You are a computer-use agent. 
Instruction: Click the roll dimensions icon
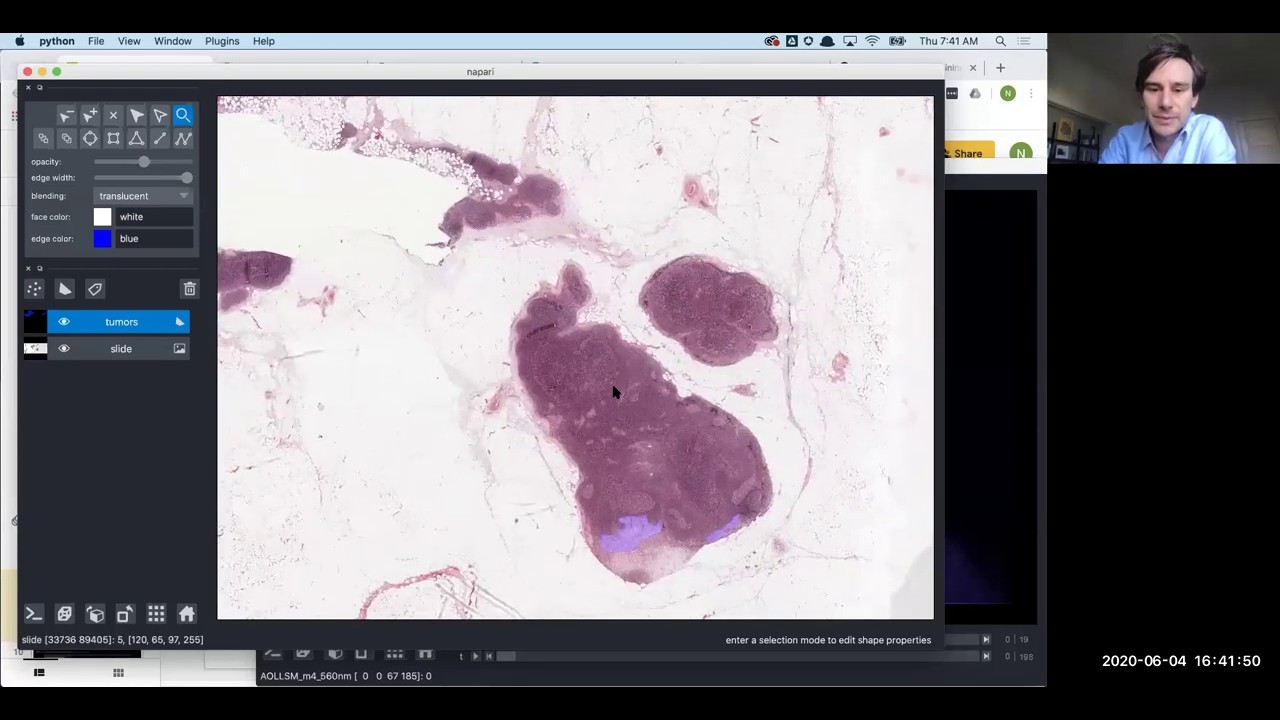coord(95,614)
